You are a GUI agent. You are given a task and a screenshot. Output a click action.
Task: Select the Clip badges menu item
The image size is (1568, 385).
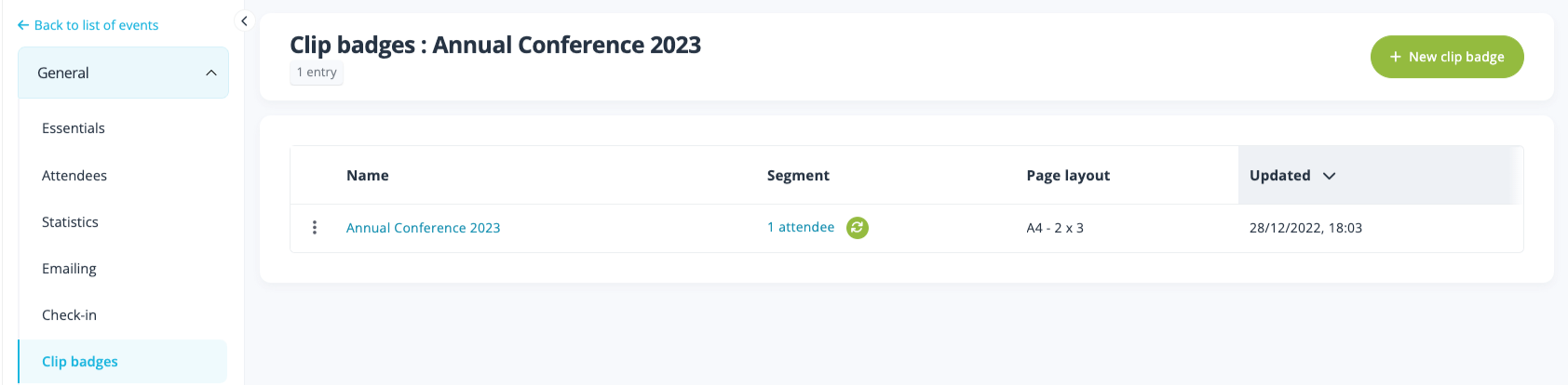coord(80,362)
